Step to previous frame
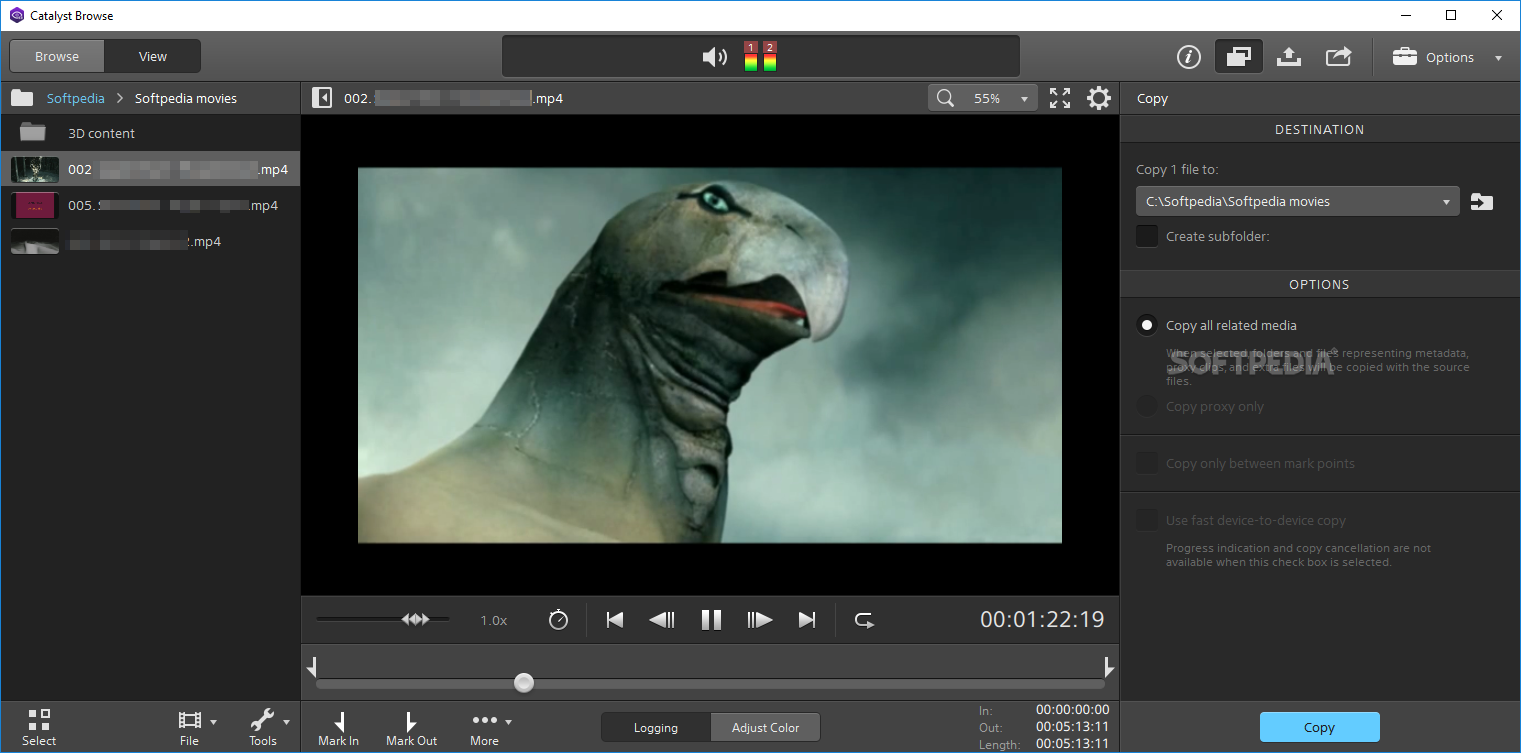 (662, 620)
